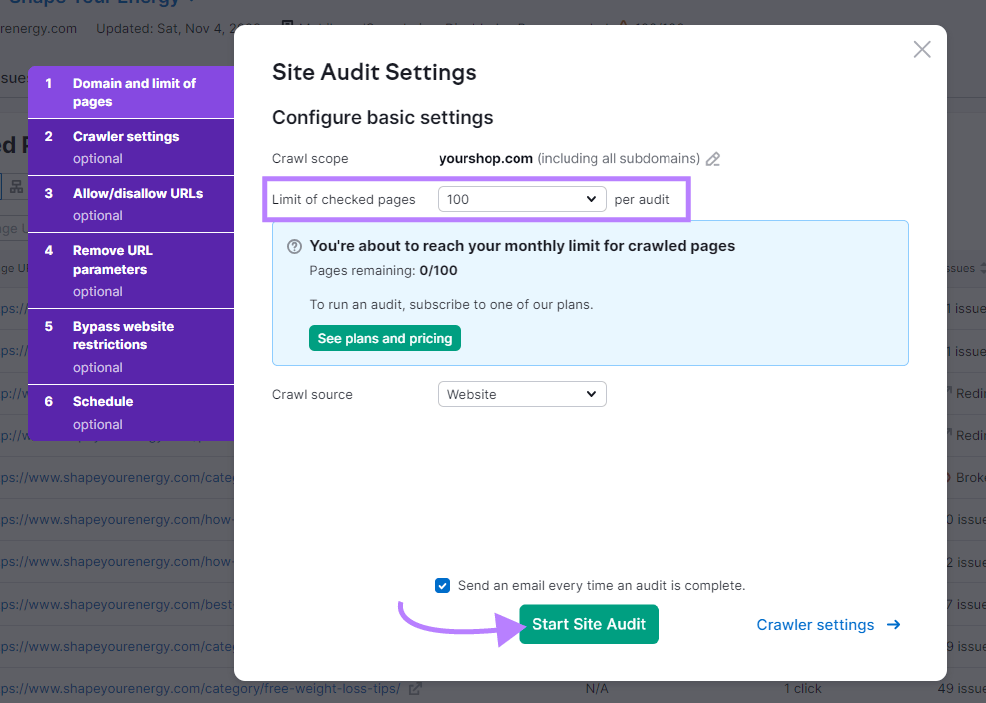
Task: Open step 6 Schedule in the sidebar
Action: point(131,413)
